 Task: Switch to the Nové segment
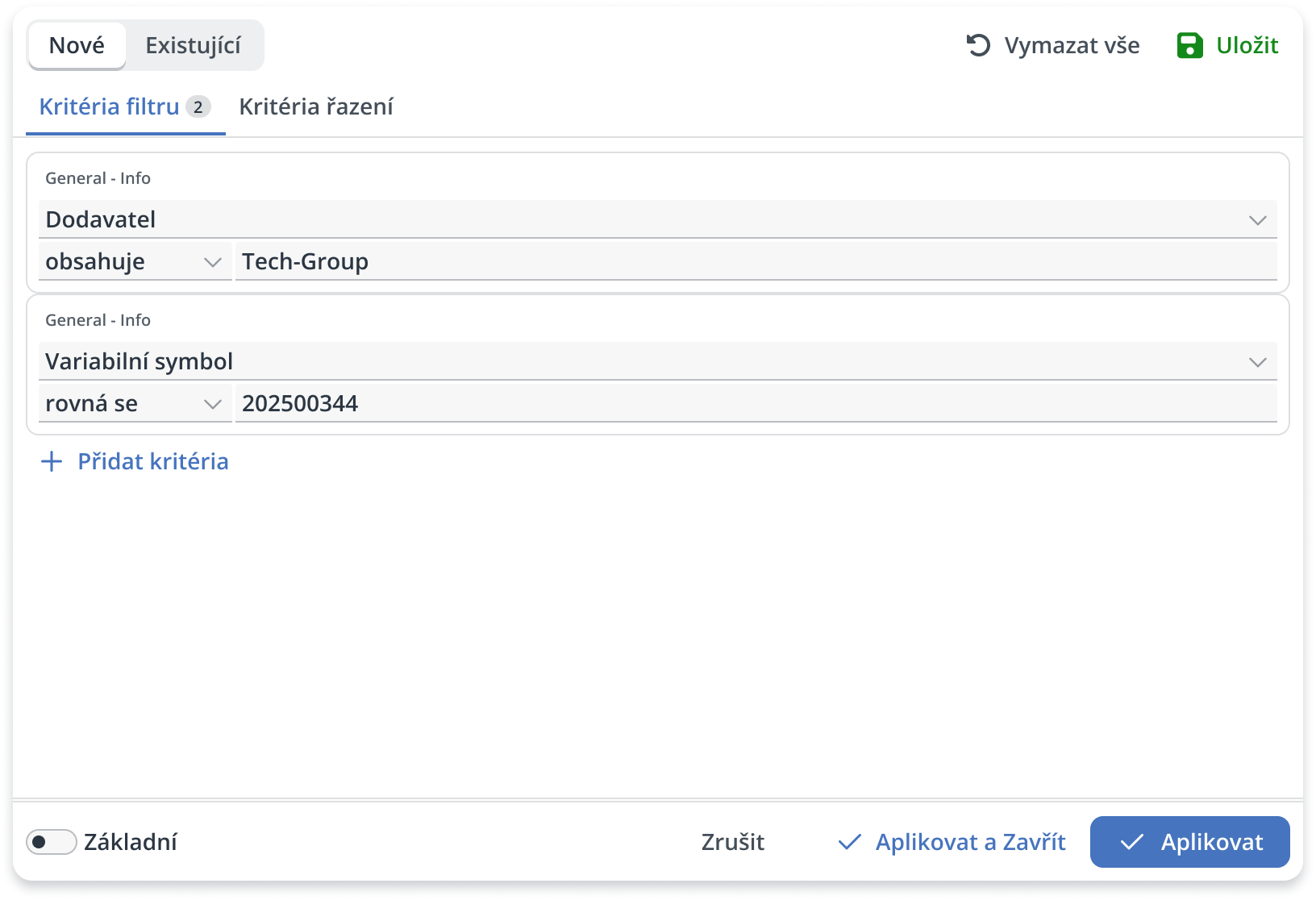[77, 45]
